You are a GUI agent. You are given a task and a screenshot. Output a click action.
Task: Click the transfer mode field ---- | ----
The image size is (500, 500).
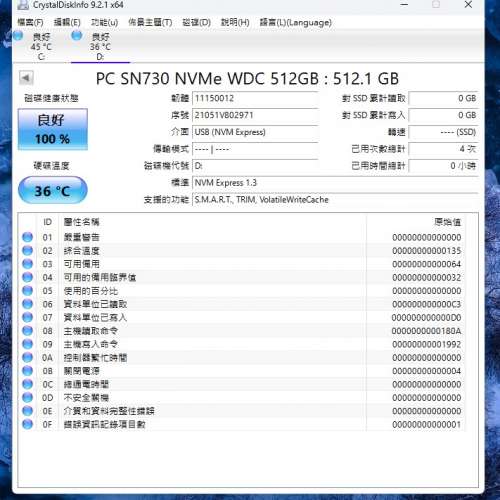[255, 149]
